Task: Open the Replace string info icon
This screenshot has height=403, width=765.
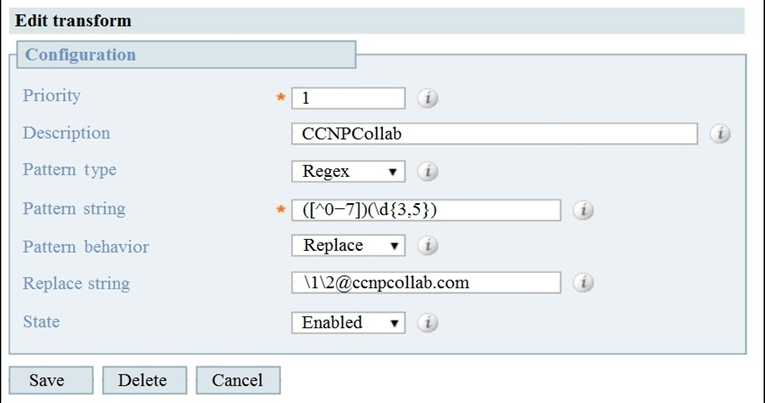Action: point(583,282)
